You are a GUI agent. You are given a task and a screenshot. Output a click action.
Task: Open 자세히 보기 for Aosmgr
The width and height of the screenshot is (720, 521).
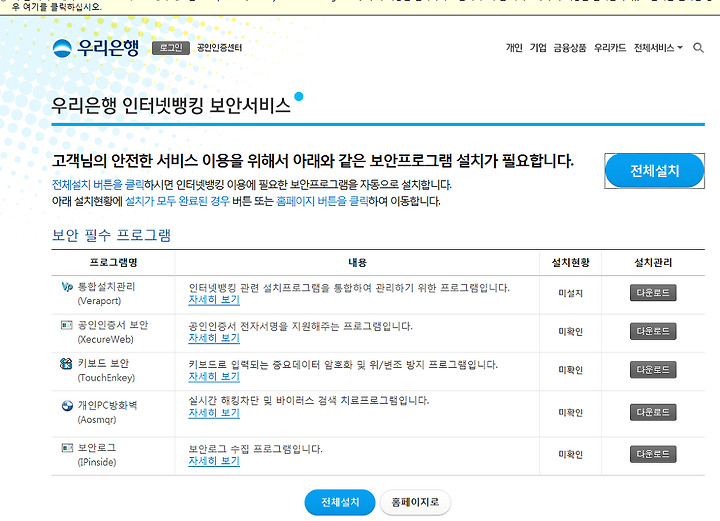[214, 413]
